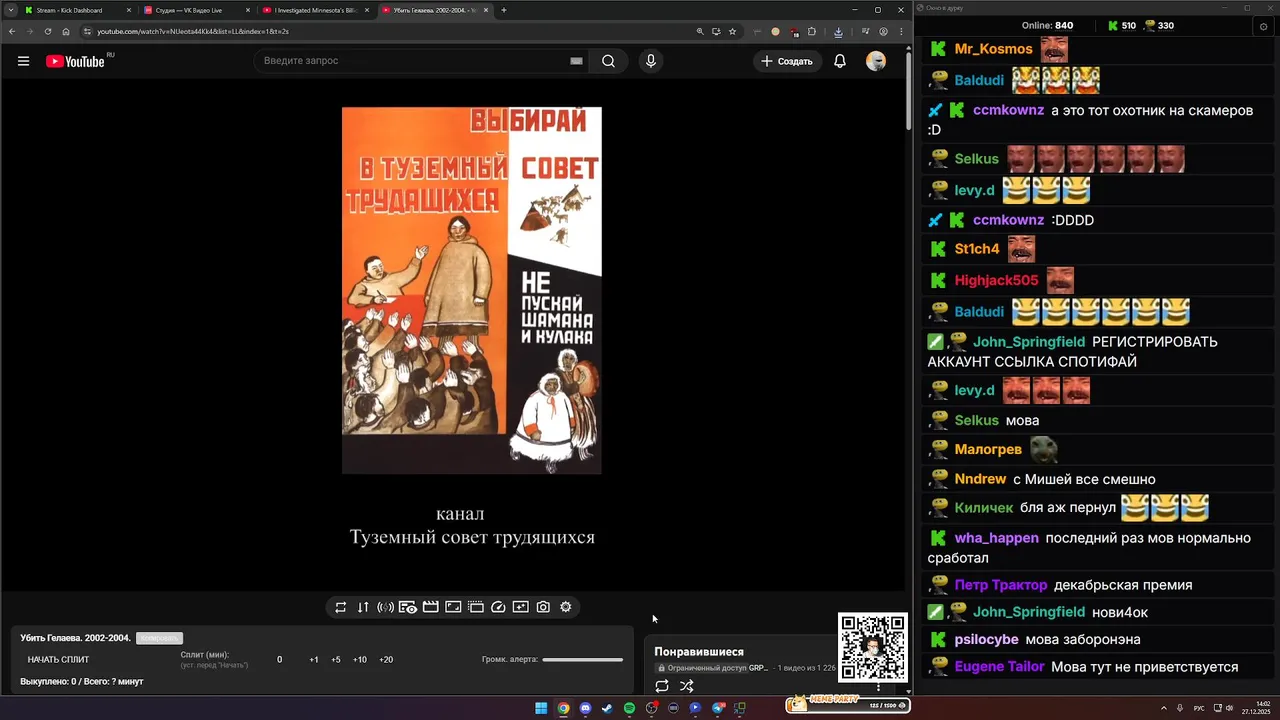Click the Копировать button next to title
1280x720 pixels.
point(159,638)
